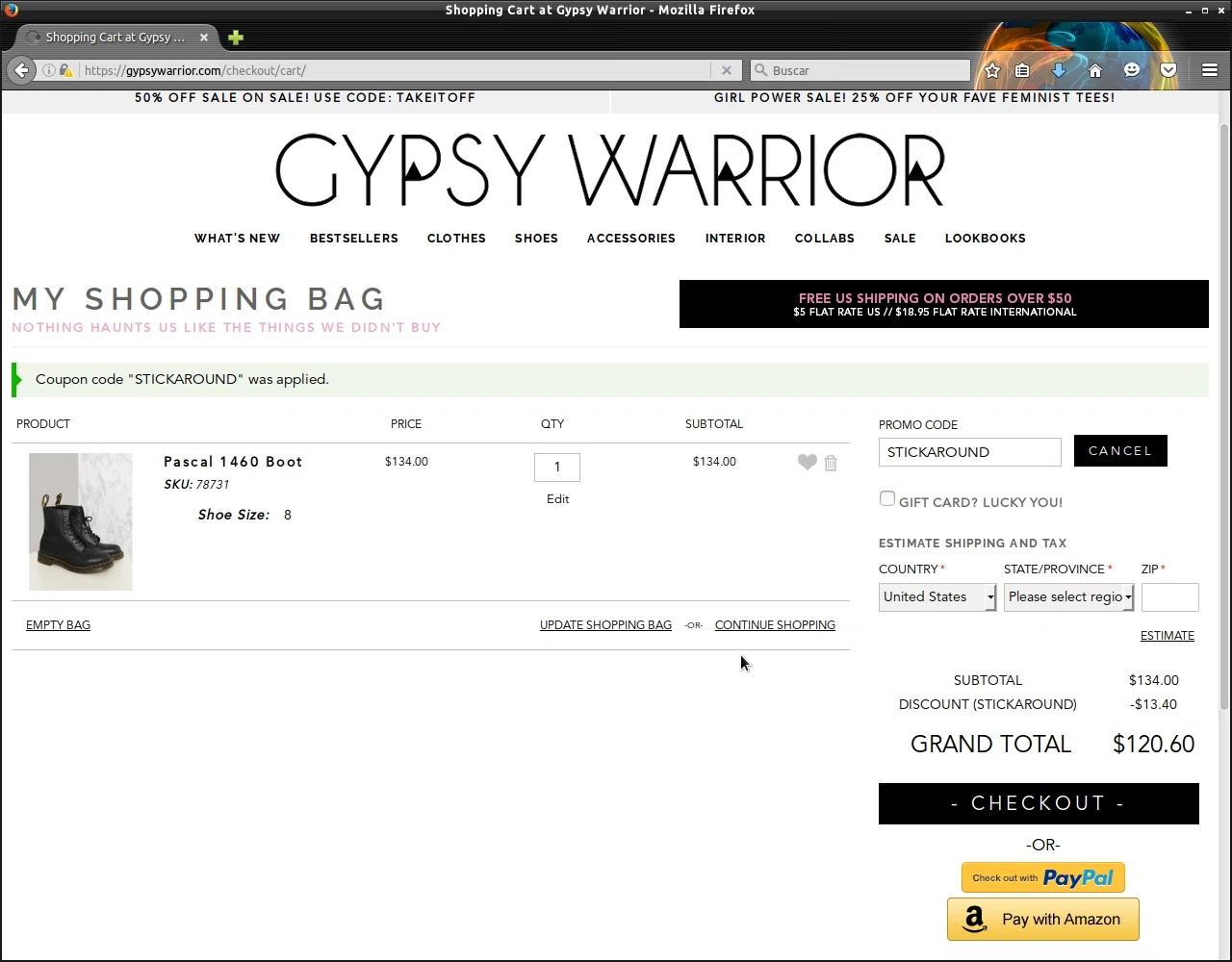Screen dimensions: 1232x962
Task: Select the Shopping Cart browser tab
Action: (115, 38)
